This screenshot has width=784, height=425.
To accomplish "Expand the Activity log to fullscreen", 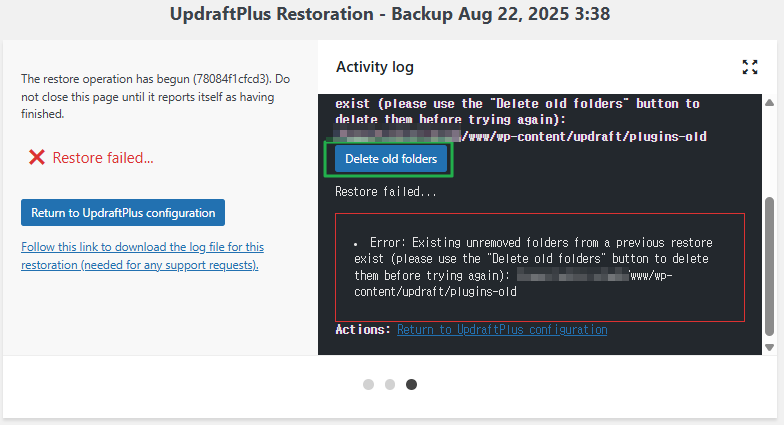I will click(x=750, y=67).
